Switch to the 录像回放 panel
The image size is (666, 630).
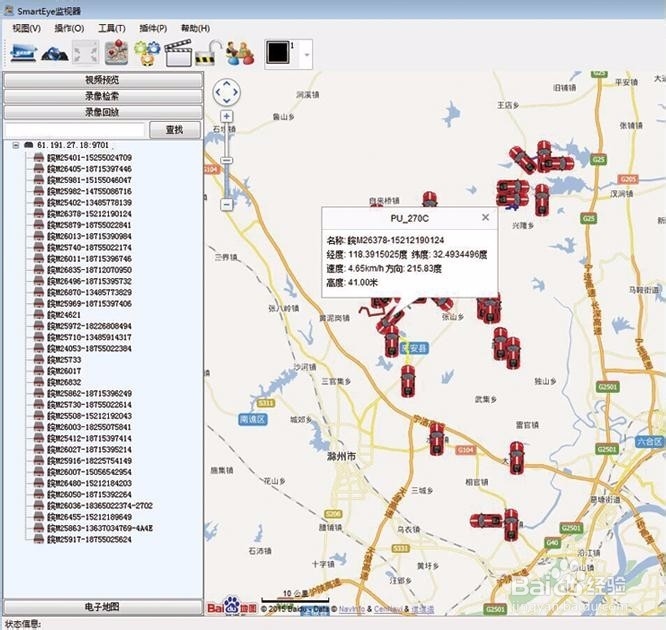point(102,112)
